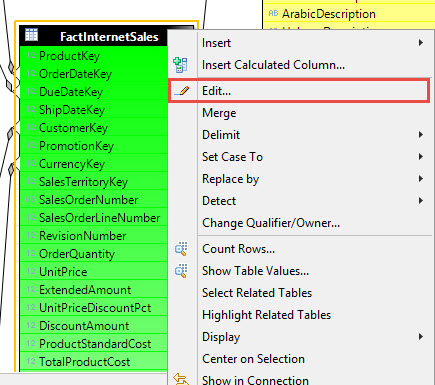435x385 pixels.
Task: Click the numeric type icon beside ProductKey
Action: [x=31, y=55]
